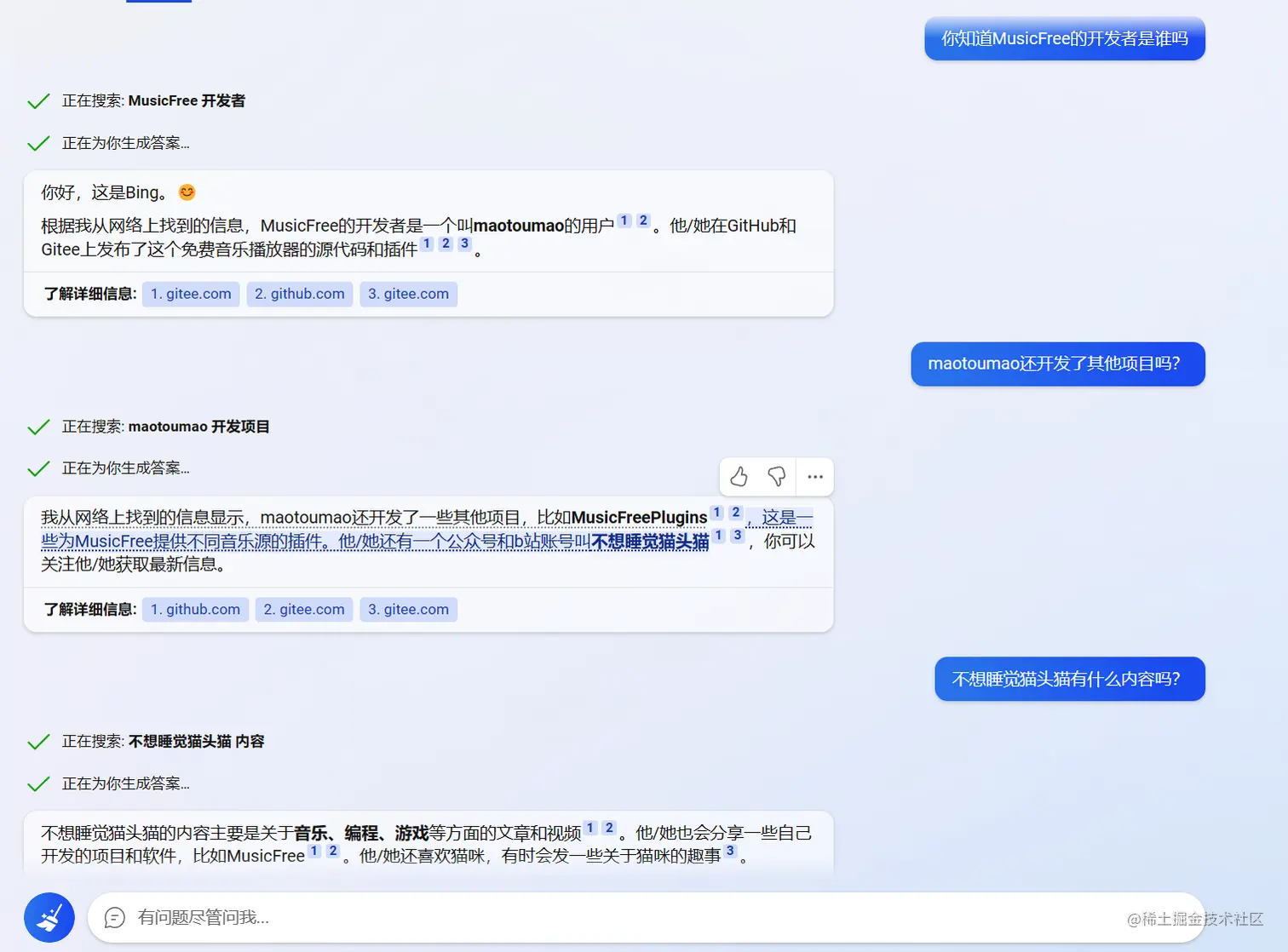Open the three-dots more options menu
Screen dimensions: 1288x952
(815, 477)
